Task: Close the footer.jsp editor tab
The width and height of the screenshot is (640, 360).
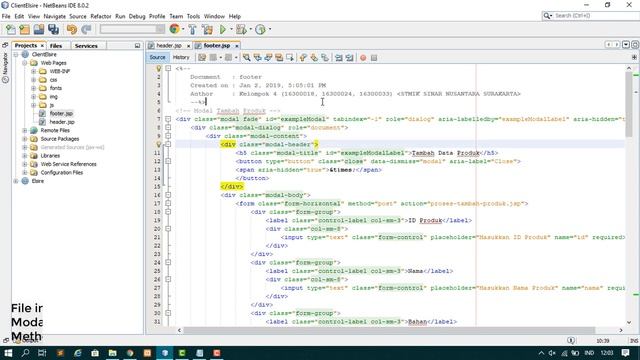Action: point(237,46)
